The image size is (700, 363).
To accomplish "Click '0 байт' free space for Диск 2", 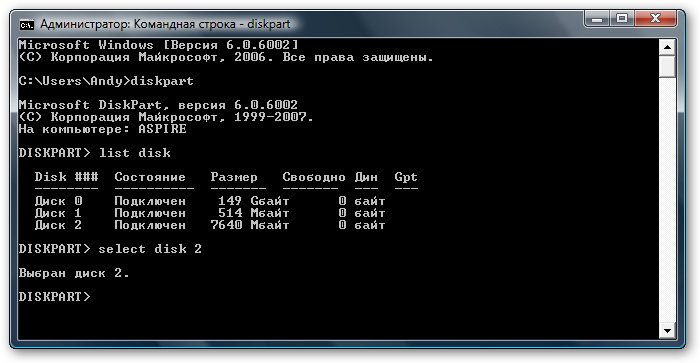I will tap(362, 225).
